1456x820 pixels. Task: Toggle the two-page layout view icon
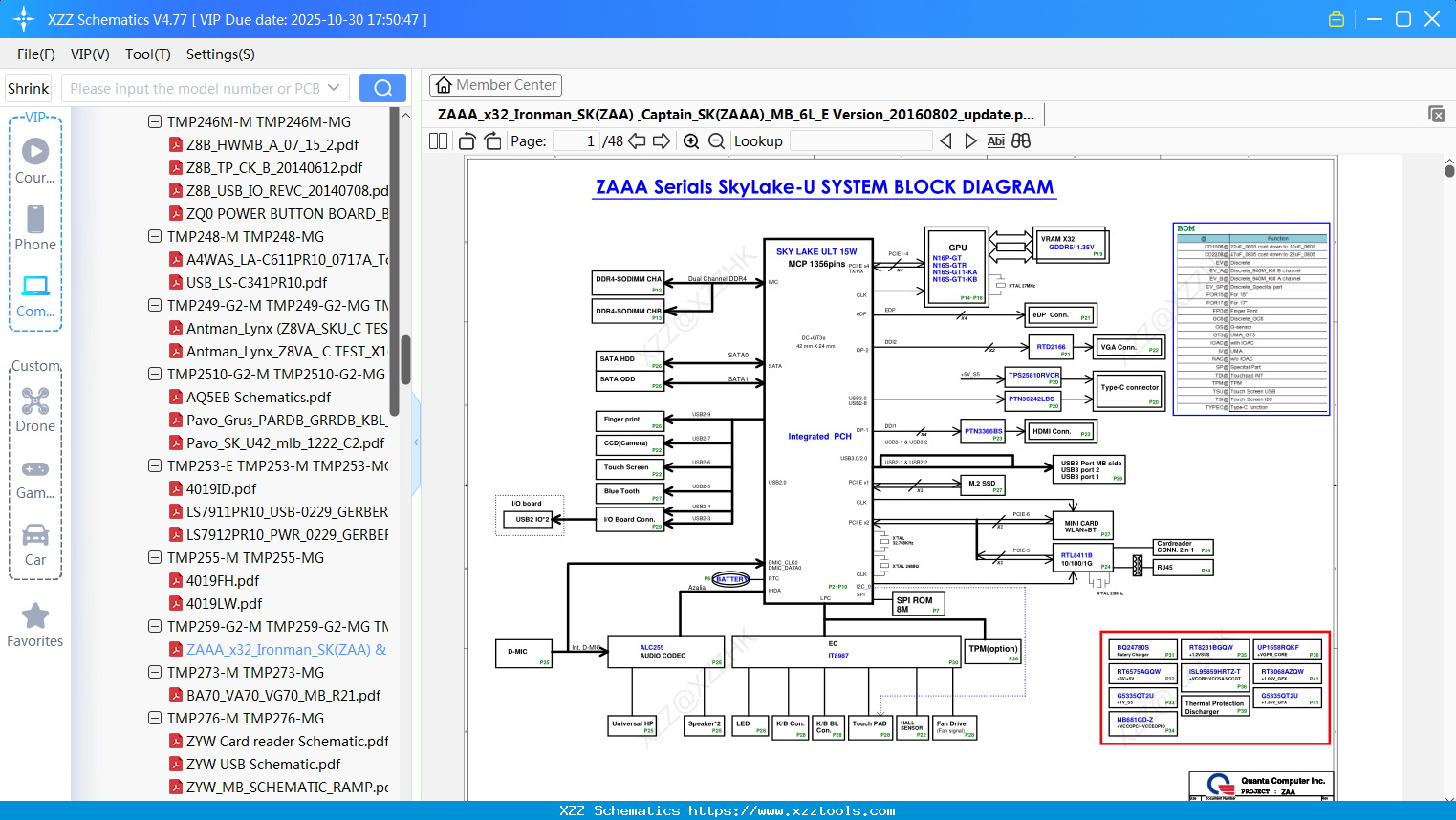coord(439,141)
